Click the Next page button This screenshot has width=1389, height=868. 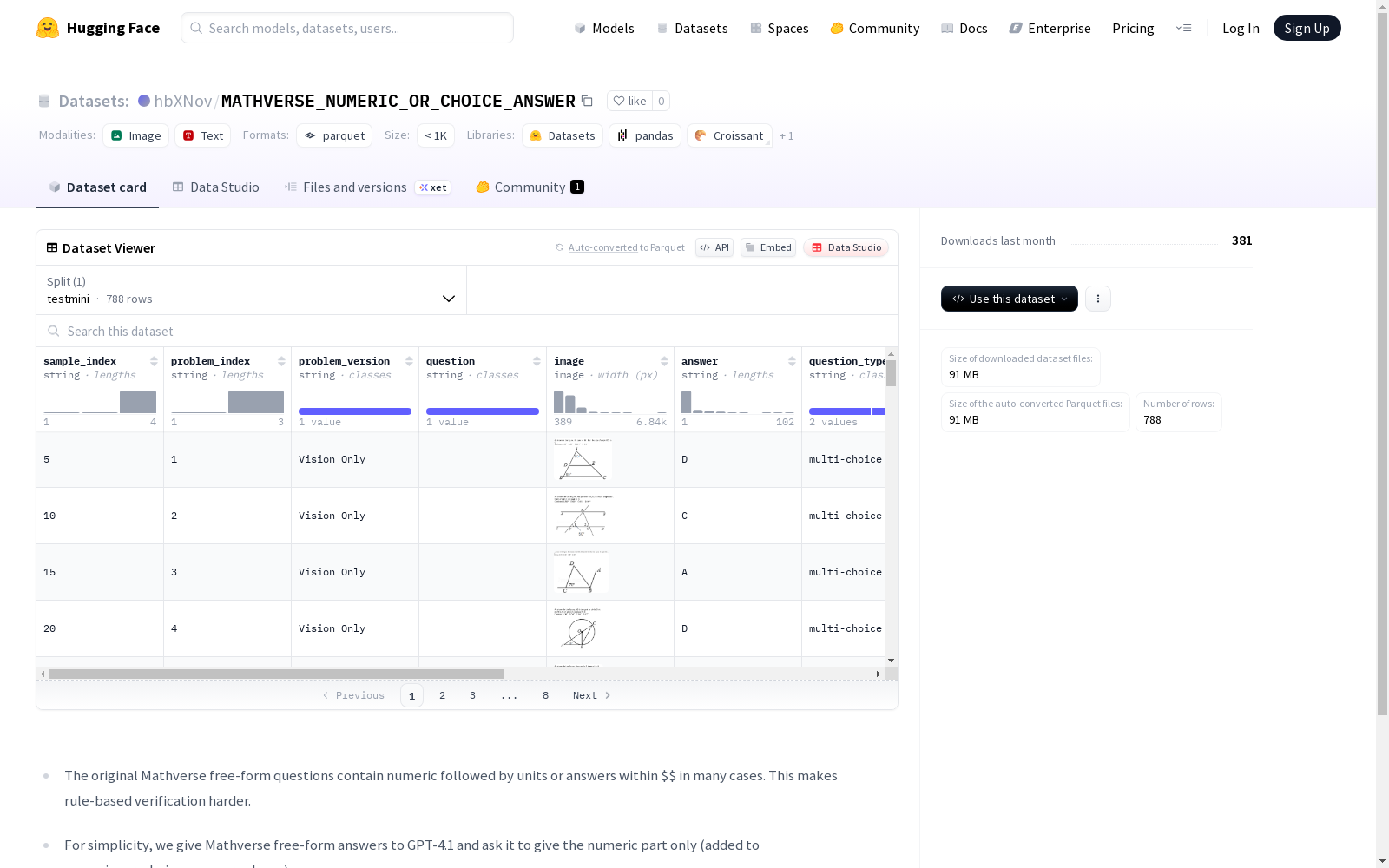point(592,695)
